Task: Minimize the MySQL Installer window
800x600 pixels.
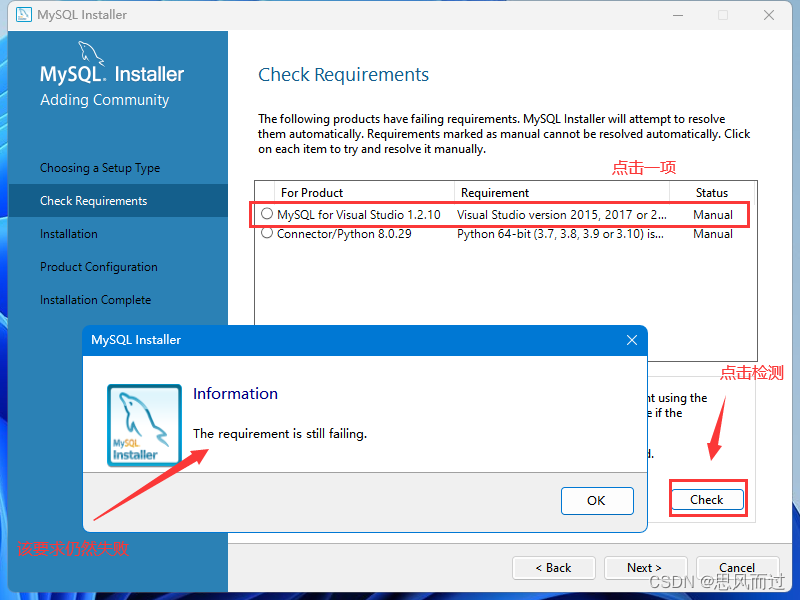Action: point(678,15)
